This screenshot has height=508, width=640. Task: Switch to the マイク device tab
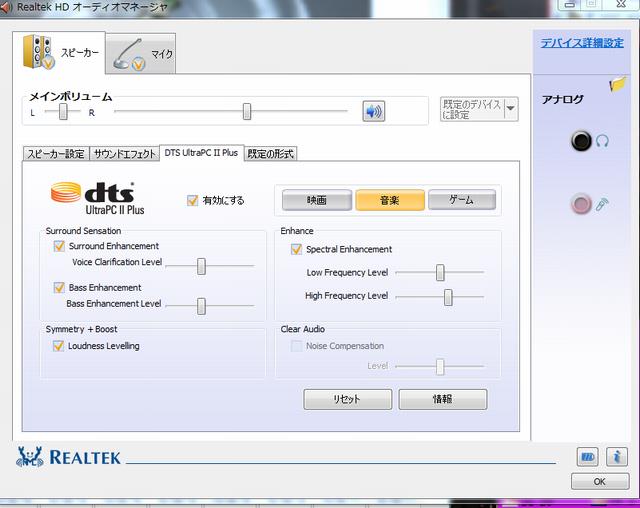coord(141,53)
